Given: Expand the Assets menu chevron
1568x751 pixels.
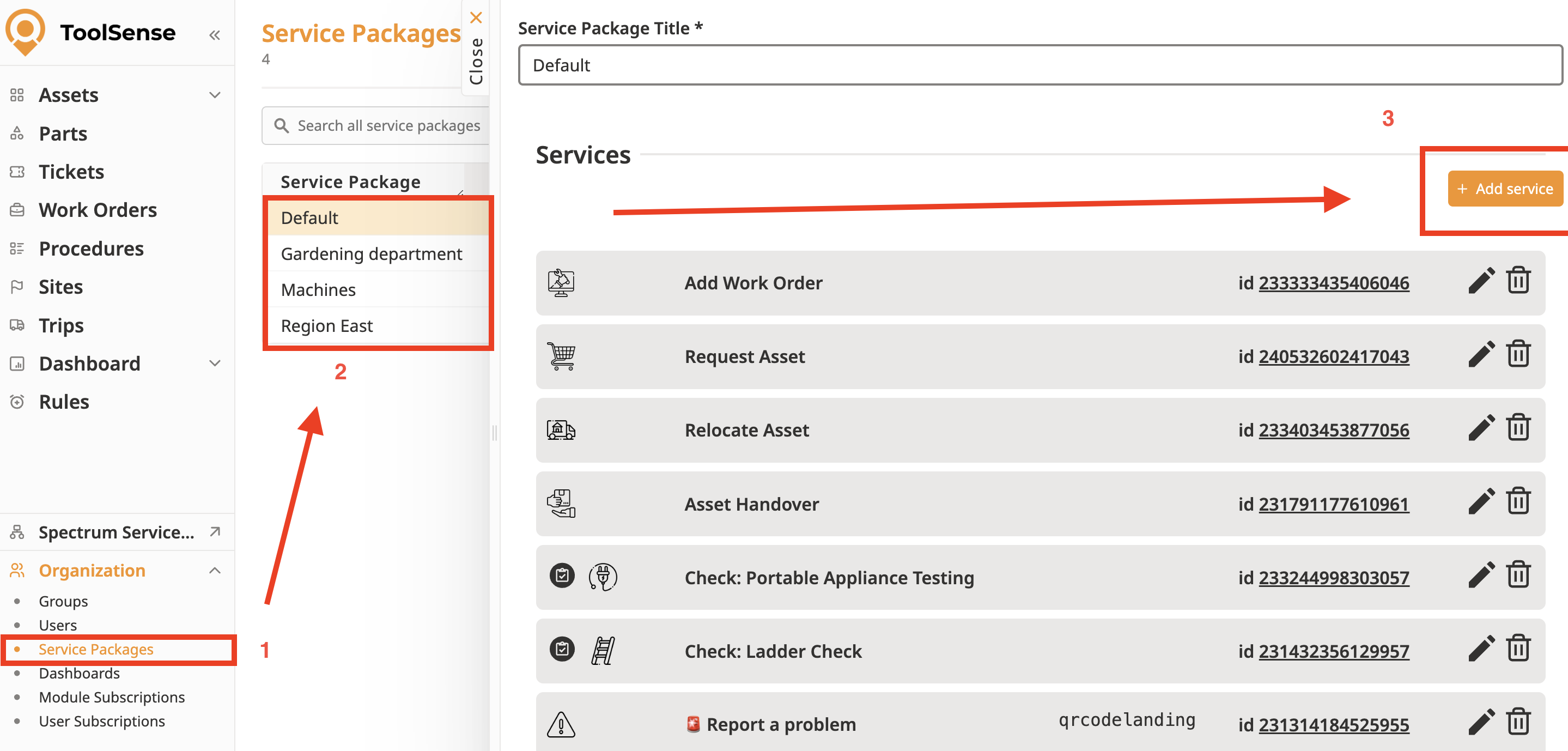Looking at the screenshot, I should (x=215, y=95).
